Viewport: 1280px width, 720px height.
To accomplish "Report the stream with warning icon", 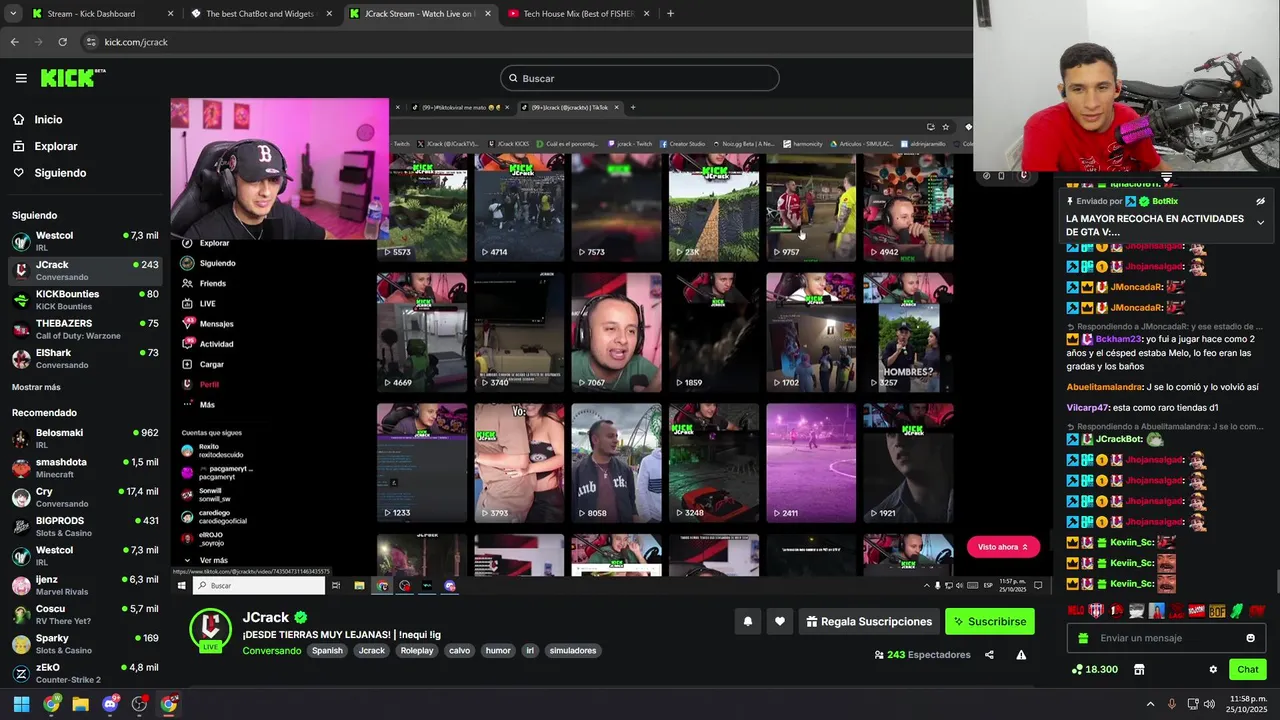I will coord(1021,655).
